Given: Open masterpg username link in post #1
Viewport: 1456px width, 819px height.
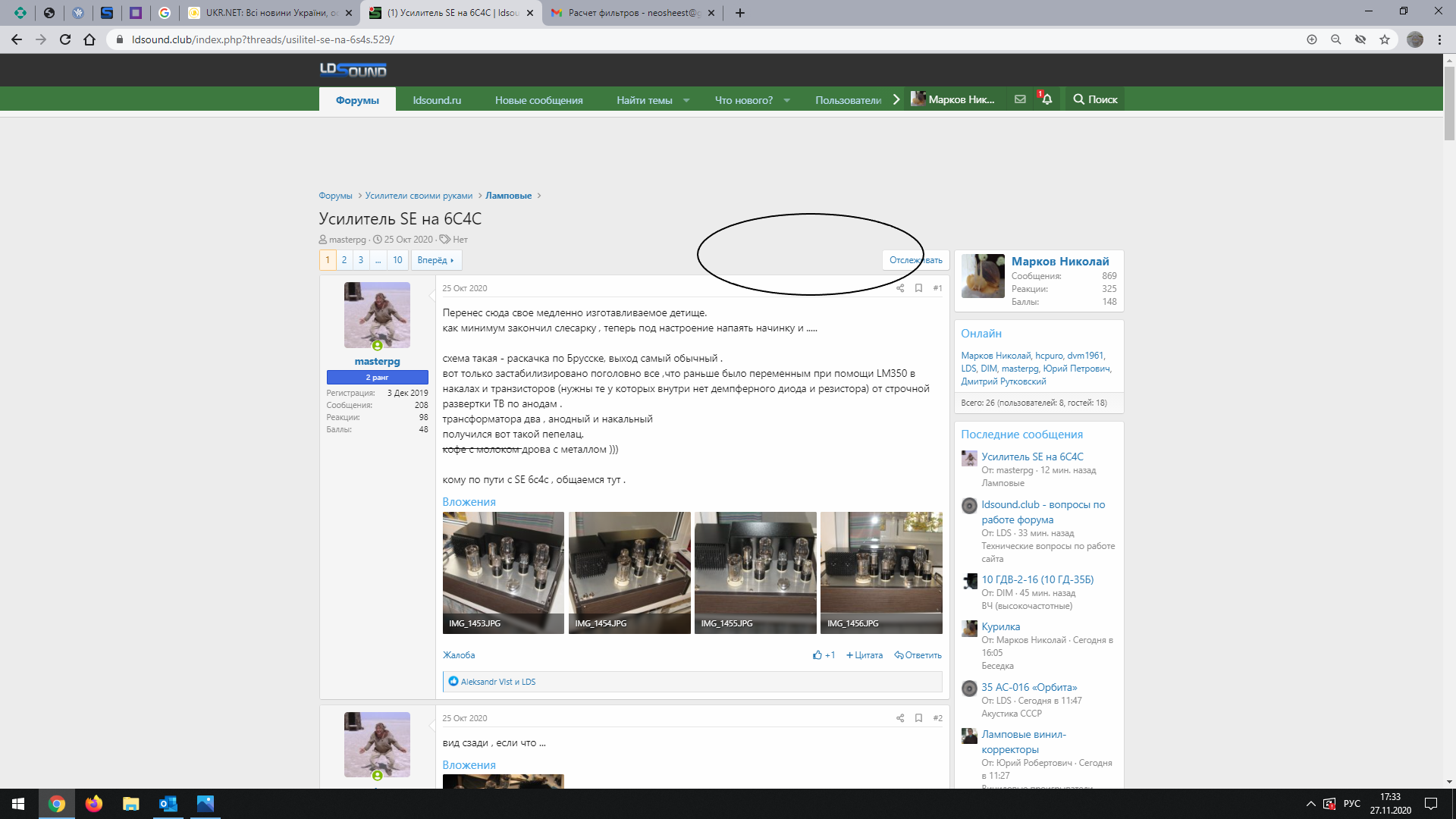Looking at the screenshot, I should pos(377,362).
